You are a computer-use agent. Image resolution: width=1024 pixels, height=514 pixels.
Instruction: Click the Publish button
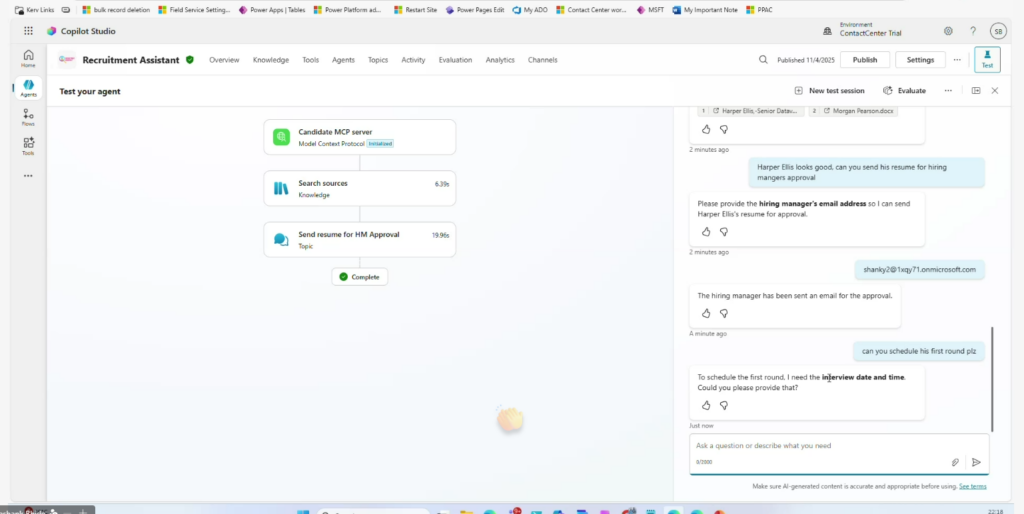tap(865, 59)
